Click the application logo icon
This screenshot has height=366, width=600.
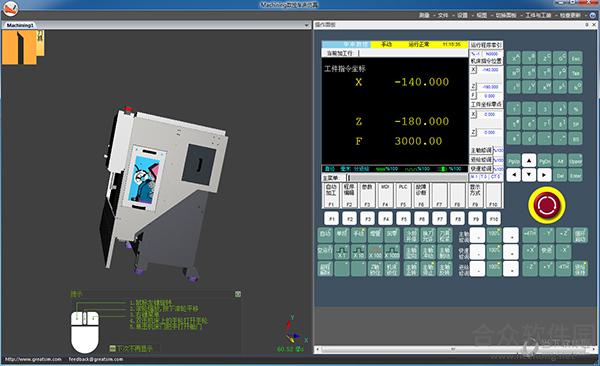[10, 8]
